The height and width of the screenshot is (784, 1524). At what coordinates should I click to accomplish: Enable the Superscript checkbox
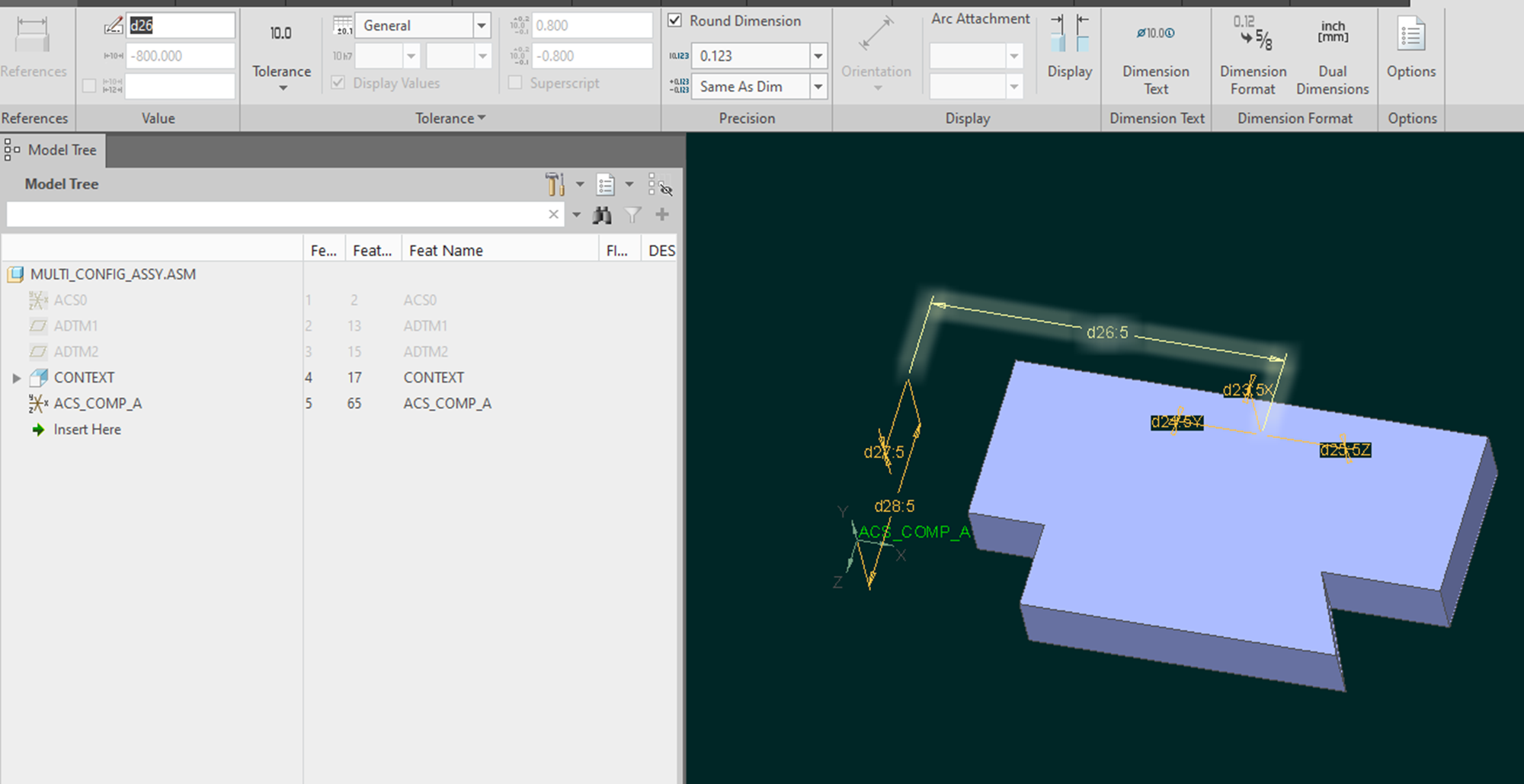coord(514,82)
